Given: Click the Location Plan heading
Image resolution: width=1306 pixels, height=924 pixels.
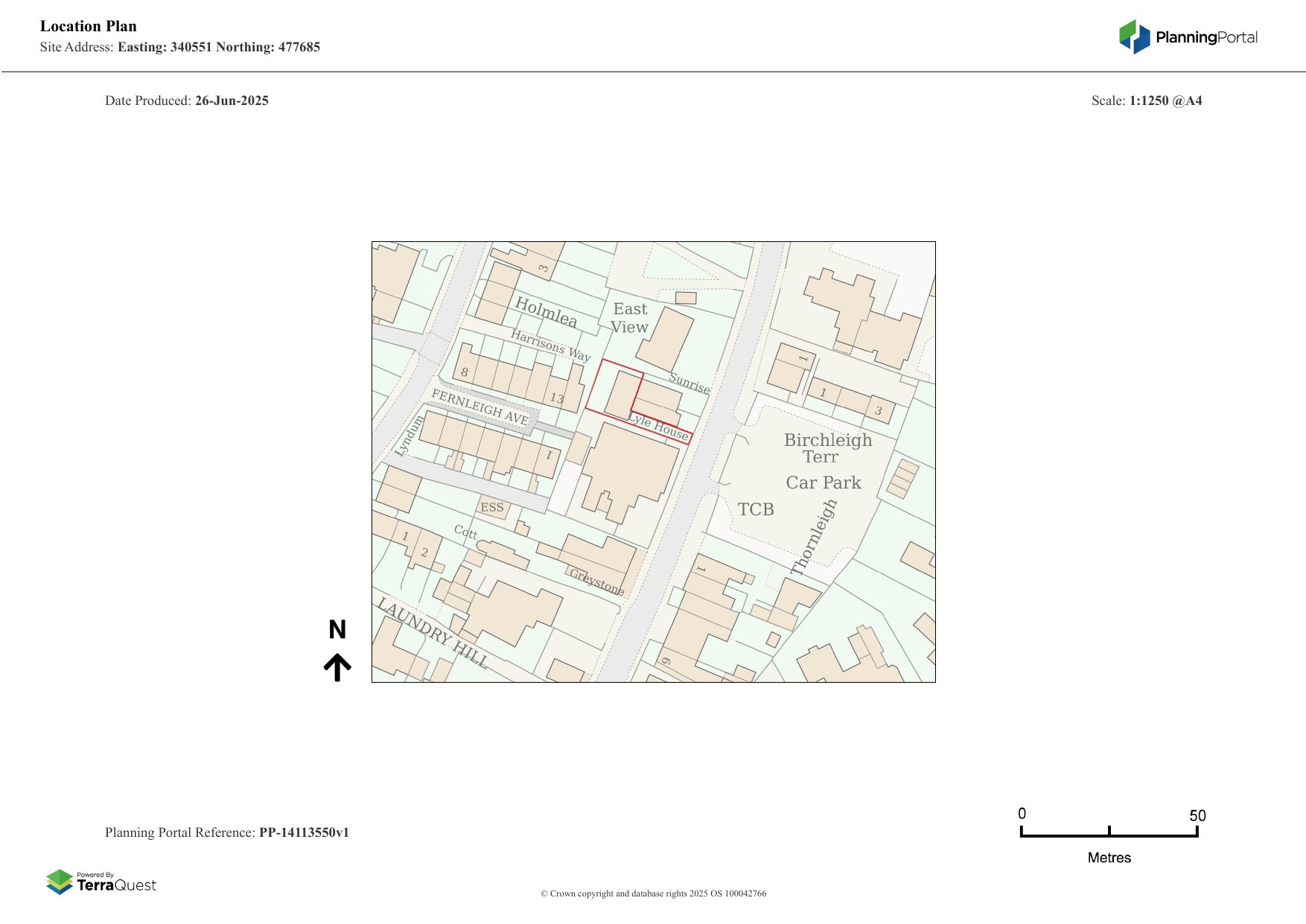Looking at the screenshot, I should pos(89,26).
